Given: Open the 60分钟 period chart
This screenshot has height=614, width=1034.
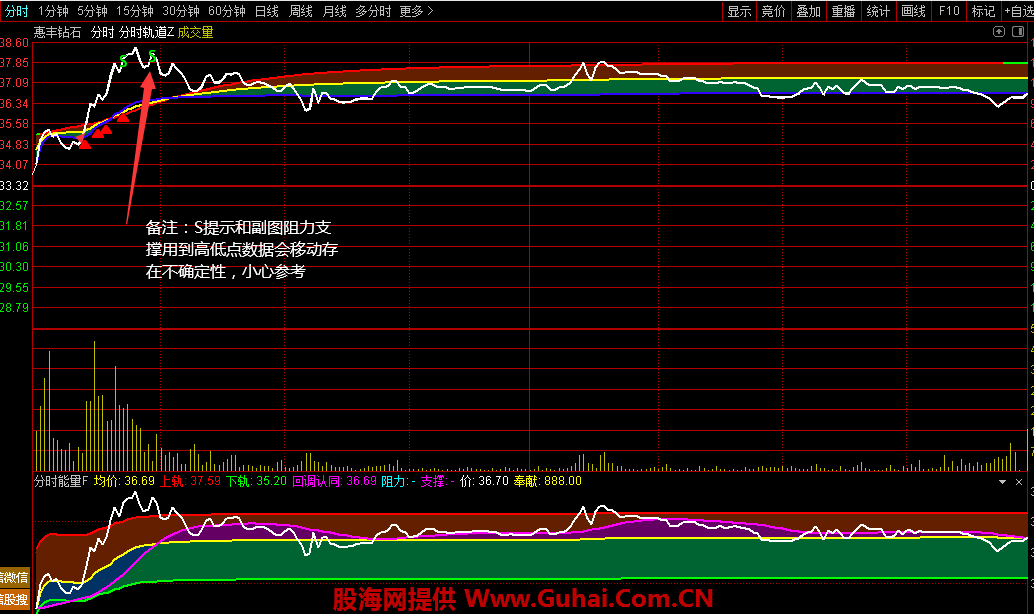Looking at the screenshot, I should pos(226,11).
